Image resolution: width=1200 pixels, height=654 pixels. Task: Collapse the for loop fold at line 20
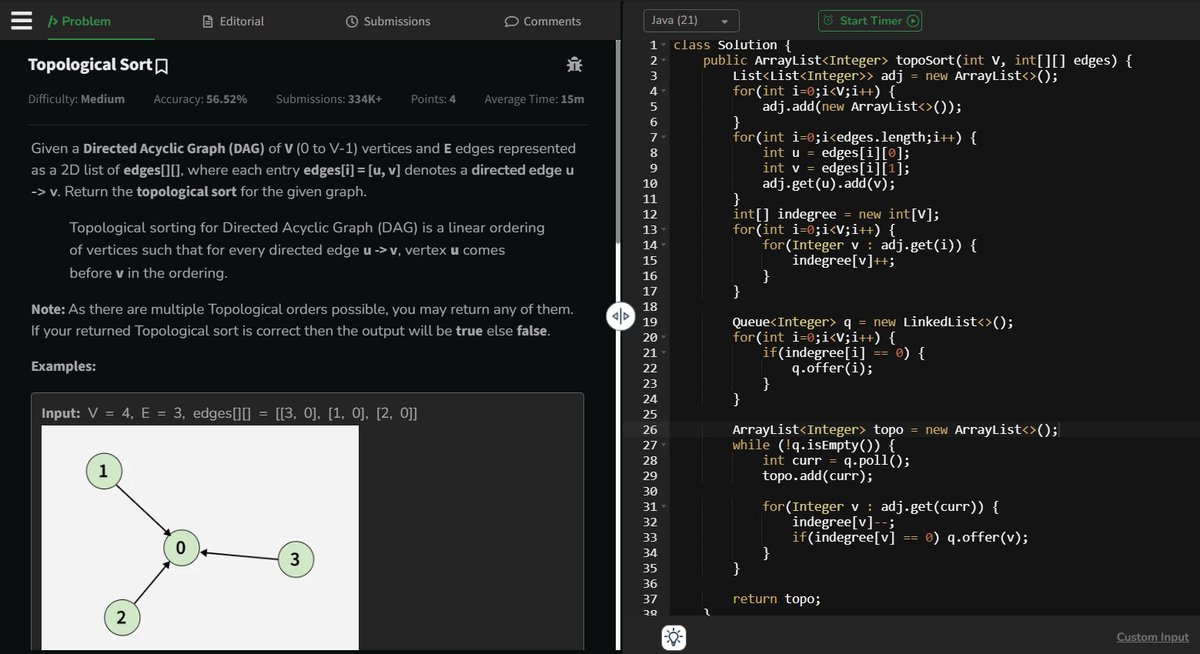point(664,338)
